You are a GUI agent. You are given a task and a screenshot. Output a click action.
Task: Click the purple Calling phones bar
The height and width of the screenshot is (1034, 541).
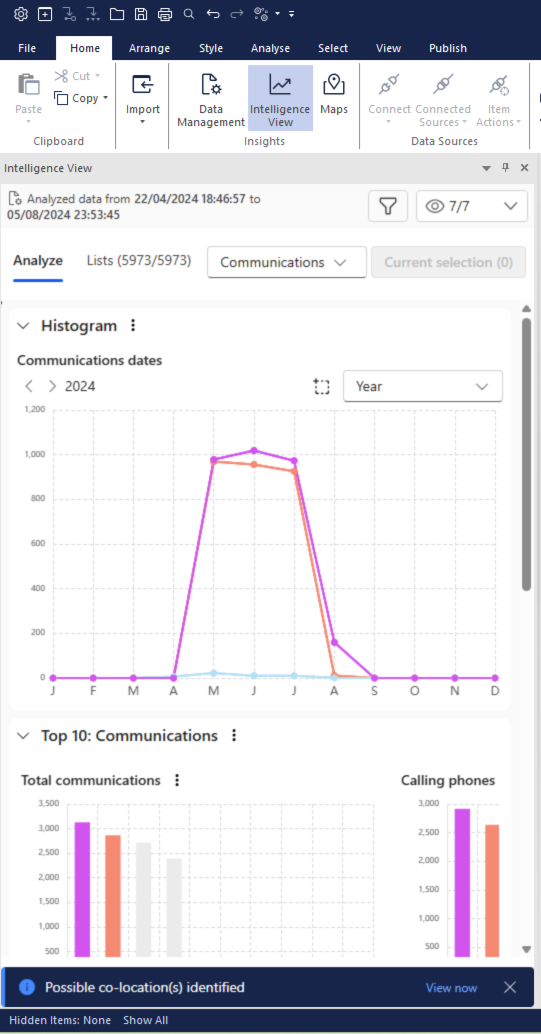pyautogui.click(x=462, y=882)
